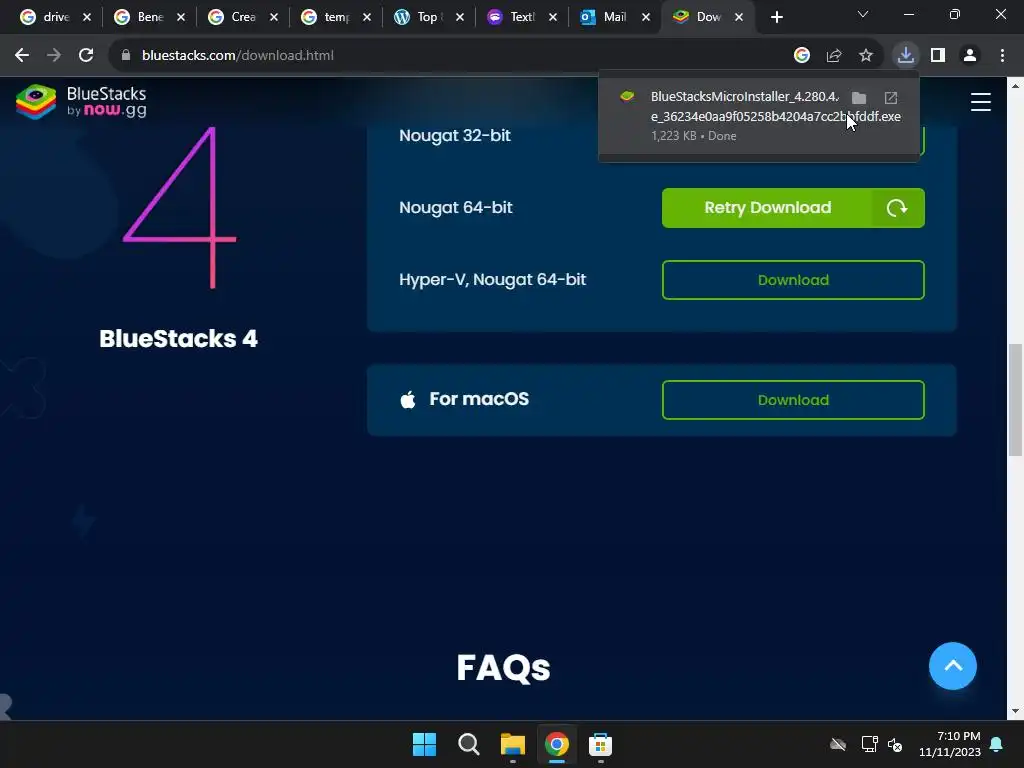Jump back to top of page

pos(952,665)
